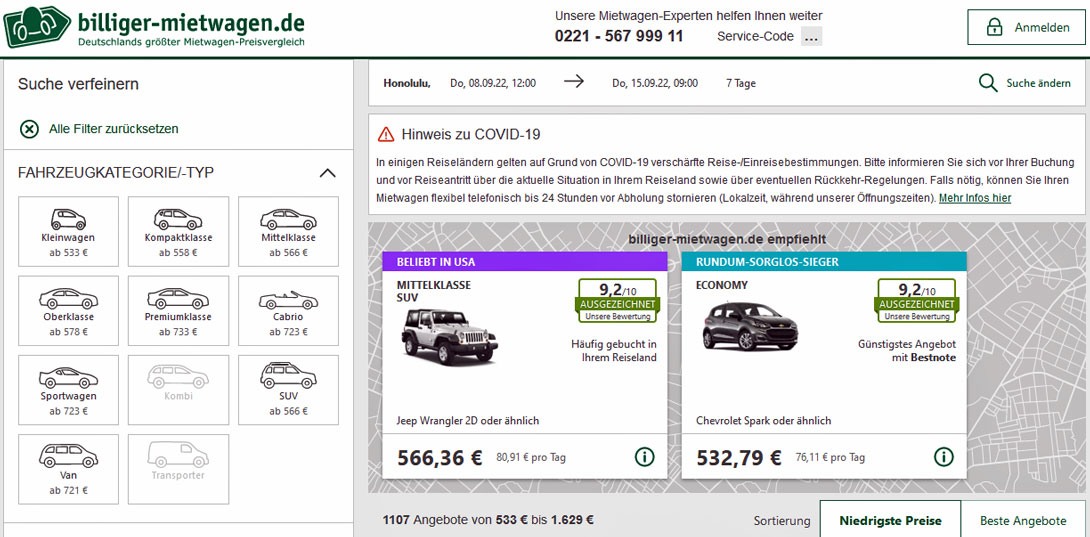Click Suche ändern

click(1038, 83)
